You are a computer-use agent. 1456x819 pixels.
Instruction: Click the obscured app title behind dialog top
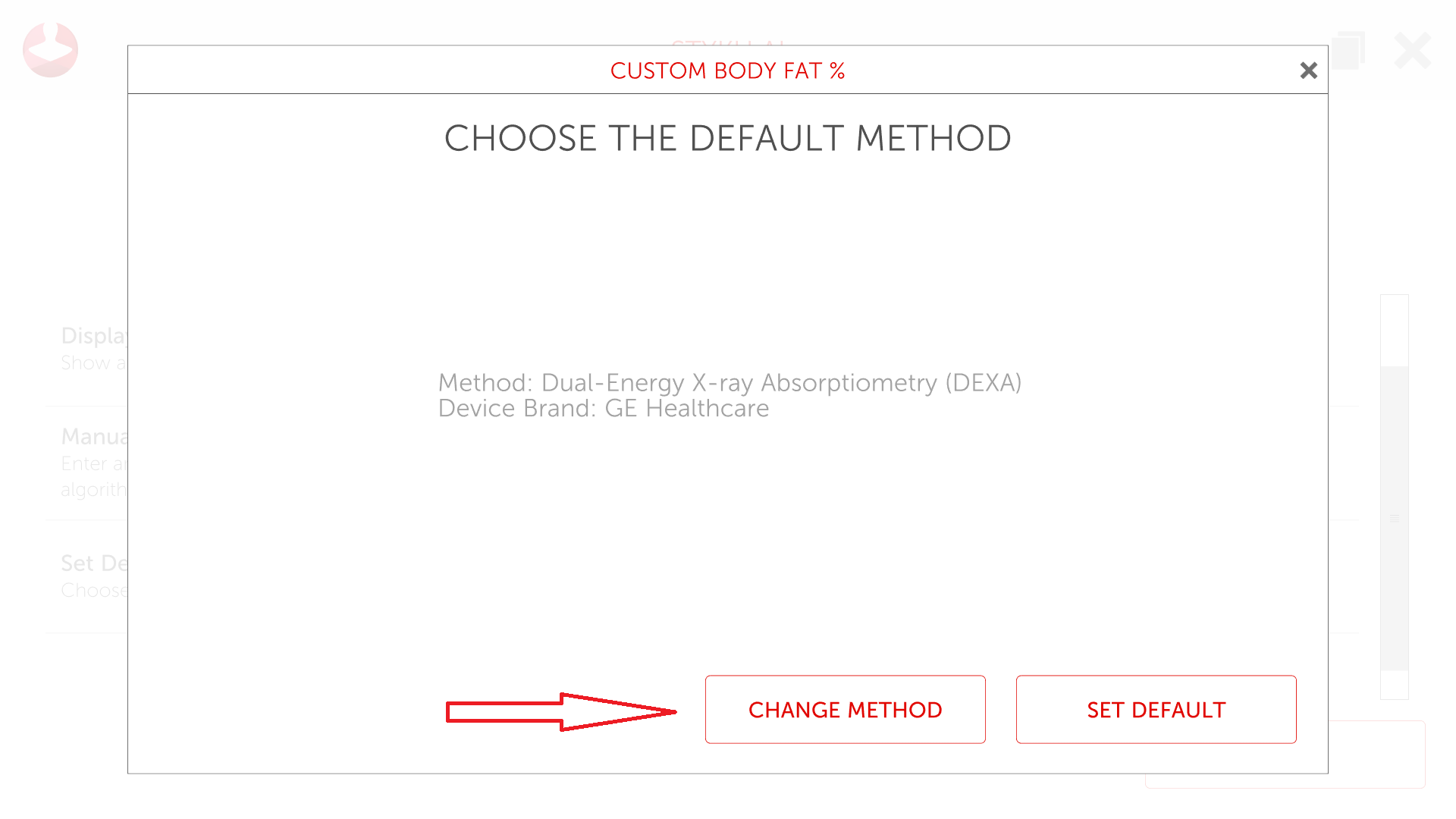click(x=728, y=42)
